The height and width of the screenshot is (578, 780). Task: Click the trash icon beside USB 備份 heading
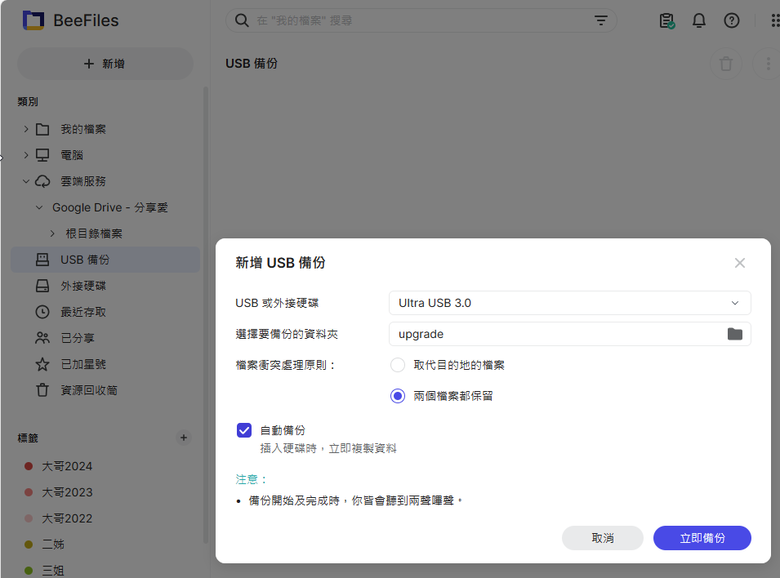726,64
